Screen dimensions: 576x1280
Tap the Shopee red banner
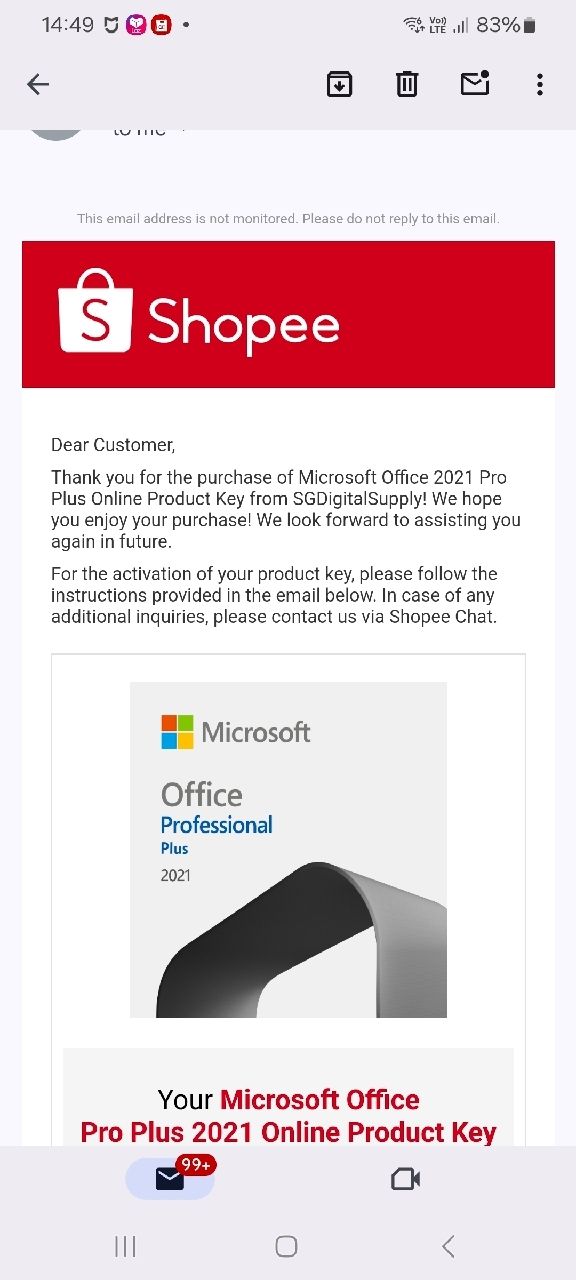tap(288, 314)
